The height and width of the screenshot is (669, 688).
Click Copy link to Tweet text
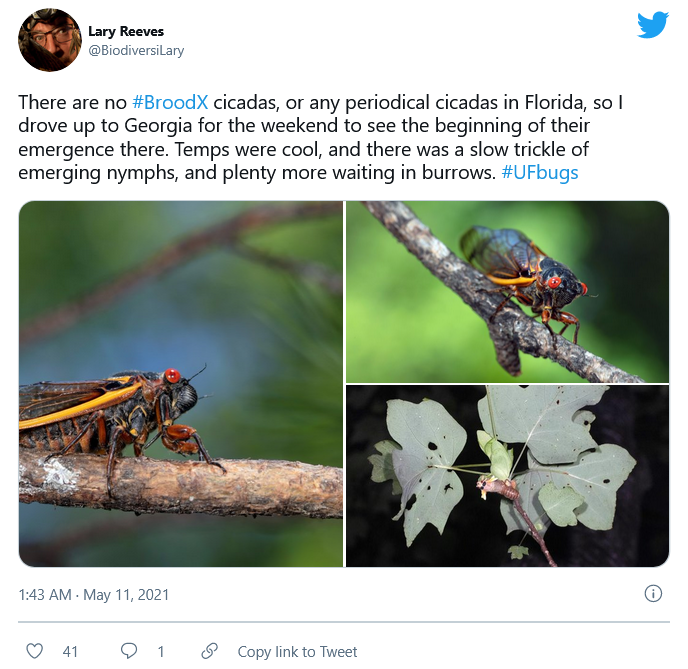[297, 651]
